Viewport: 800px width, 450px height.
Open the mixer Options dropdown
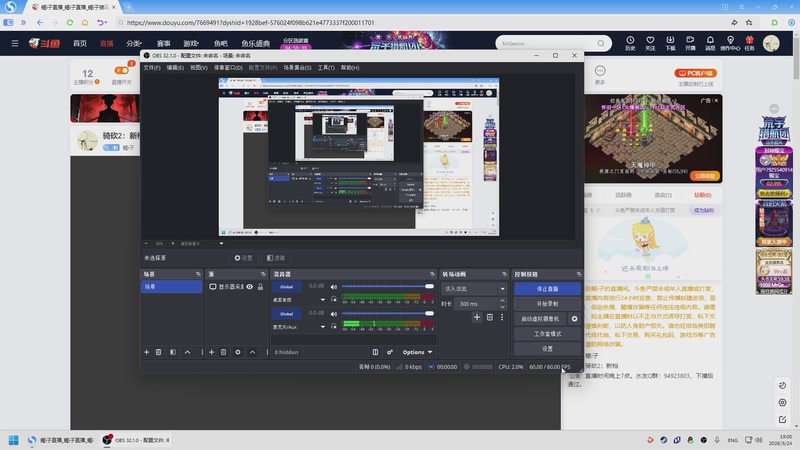pyautogui.click(x=417, y=352)
